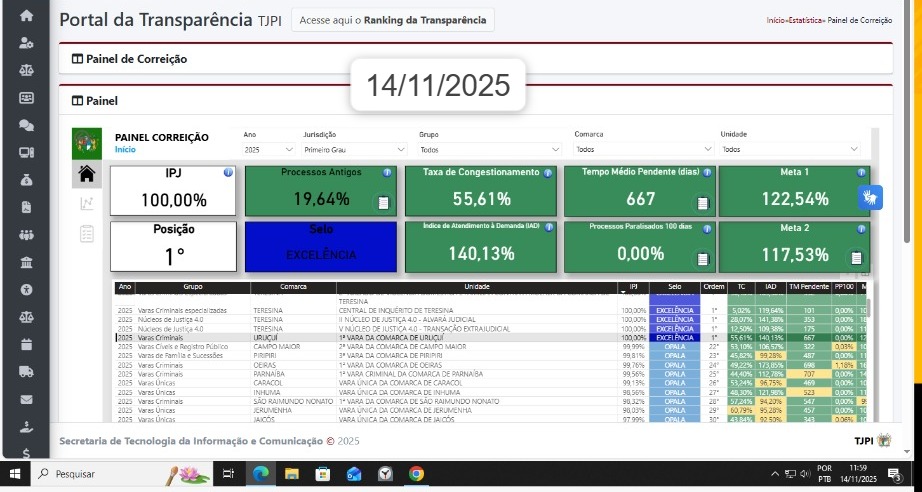The height and width of the screenshot is (492, 922).
Task: Click the clipboard icon on Tempo Médio Pendente card
Action: coord(702,203)
